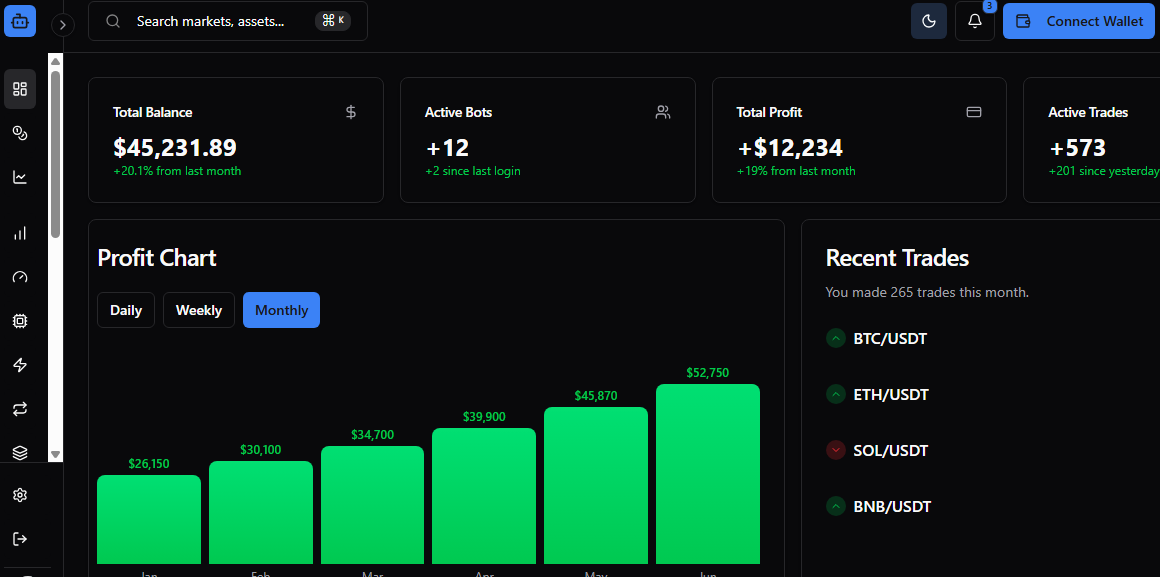Click the $34,700 March bar
Viewport: 1160px width, 577px height.
[372, 505]
